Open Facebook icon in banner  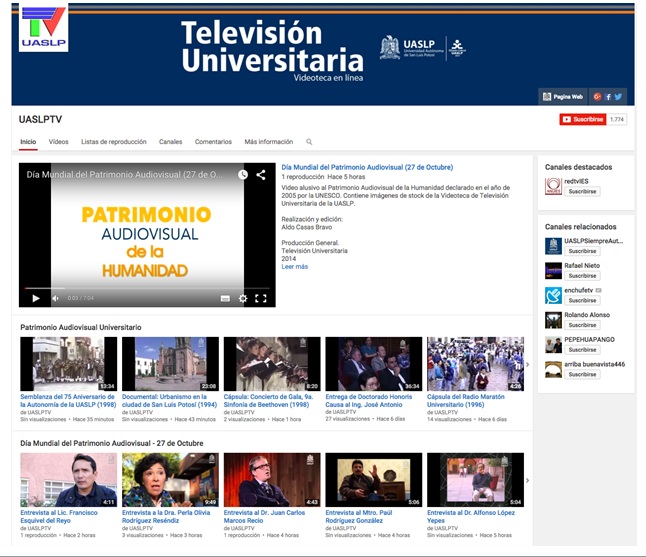(608, 97)
